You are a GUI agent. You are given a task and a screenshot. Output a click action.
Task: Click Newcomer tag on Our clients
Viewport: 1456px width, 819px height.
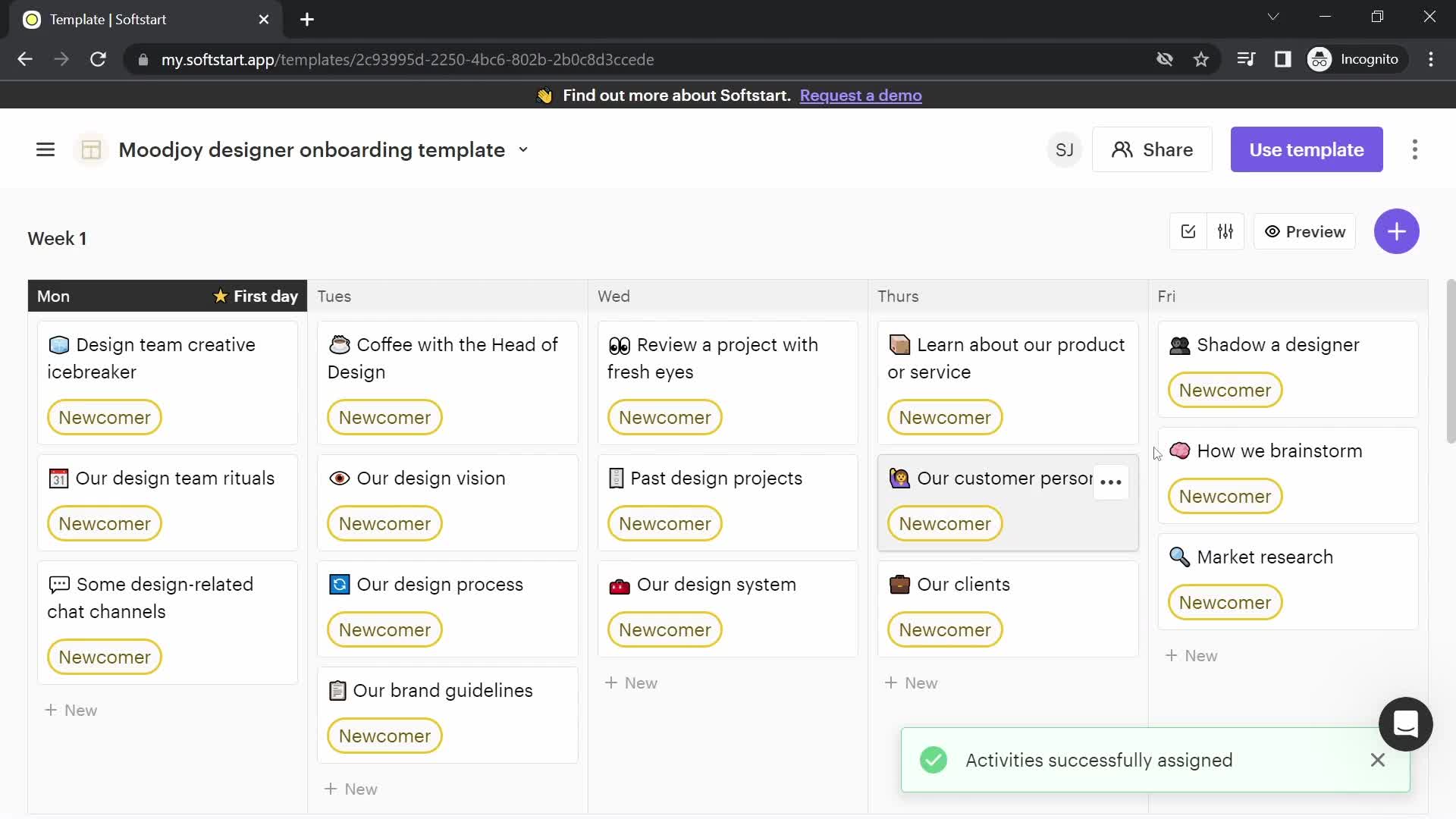(x=944, y=630)
